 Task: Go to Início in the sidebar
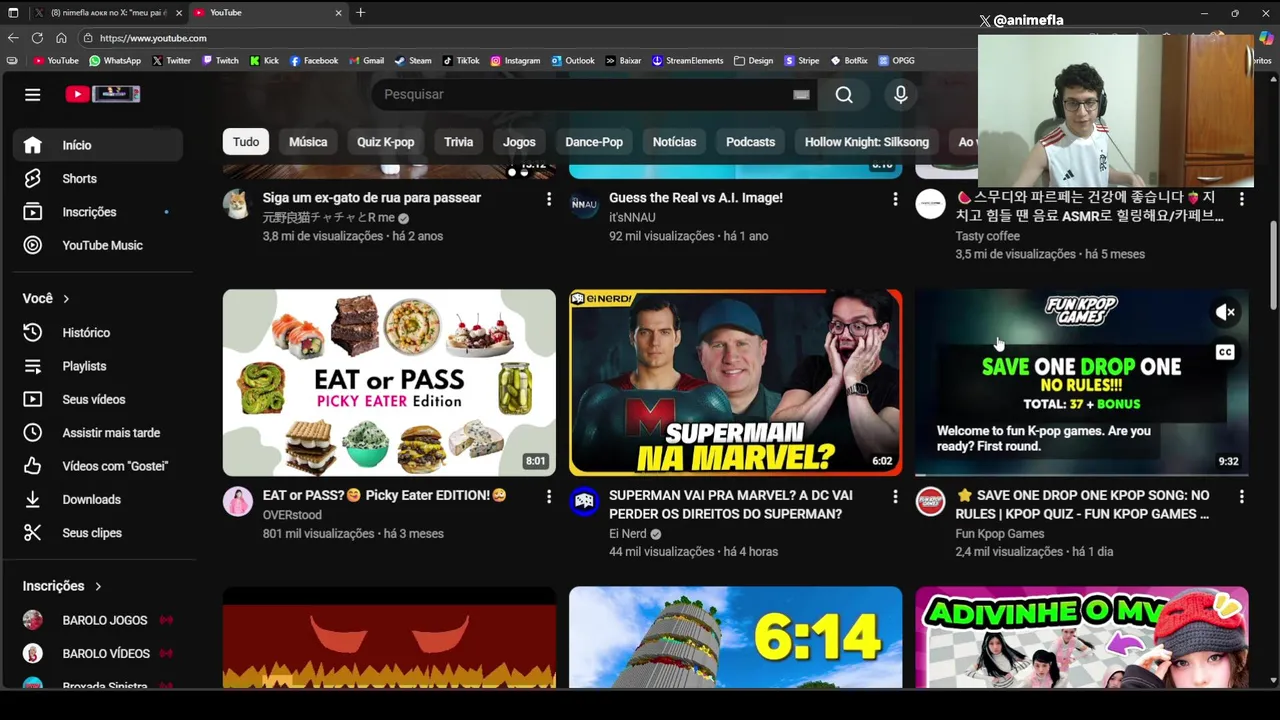point(98,145)
